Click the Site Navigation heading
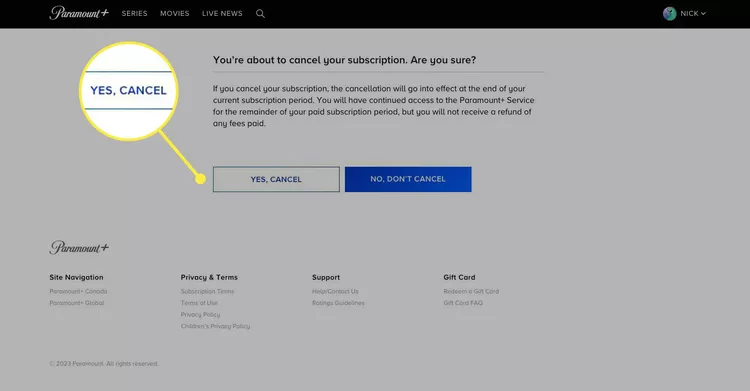 pos(76,277)
